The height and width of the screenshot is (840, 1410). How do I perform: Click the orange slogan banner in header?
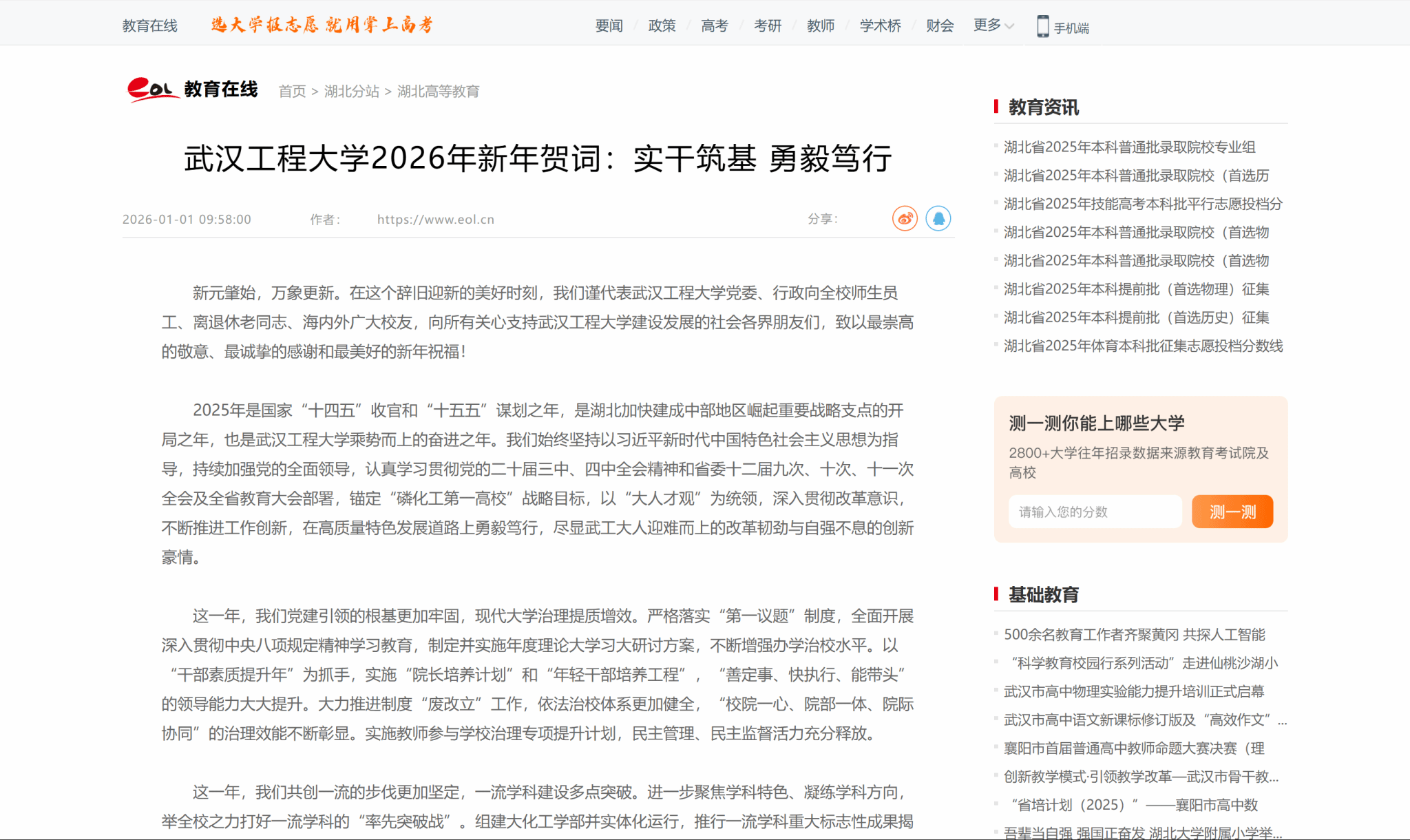tap(322, 25)
